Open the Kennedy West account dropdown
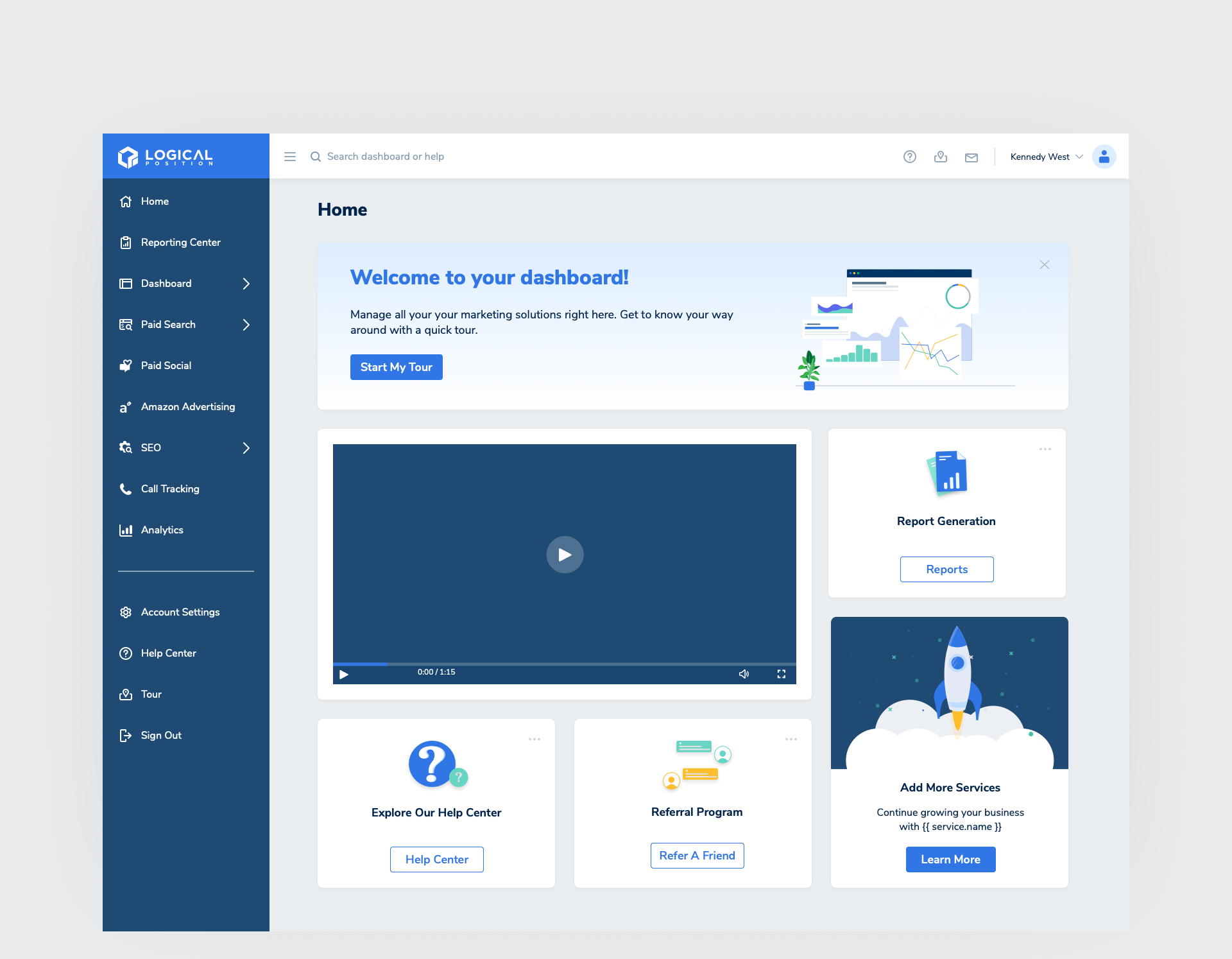 coord(1046,157)
